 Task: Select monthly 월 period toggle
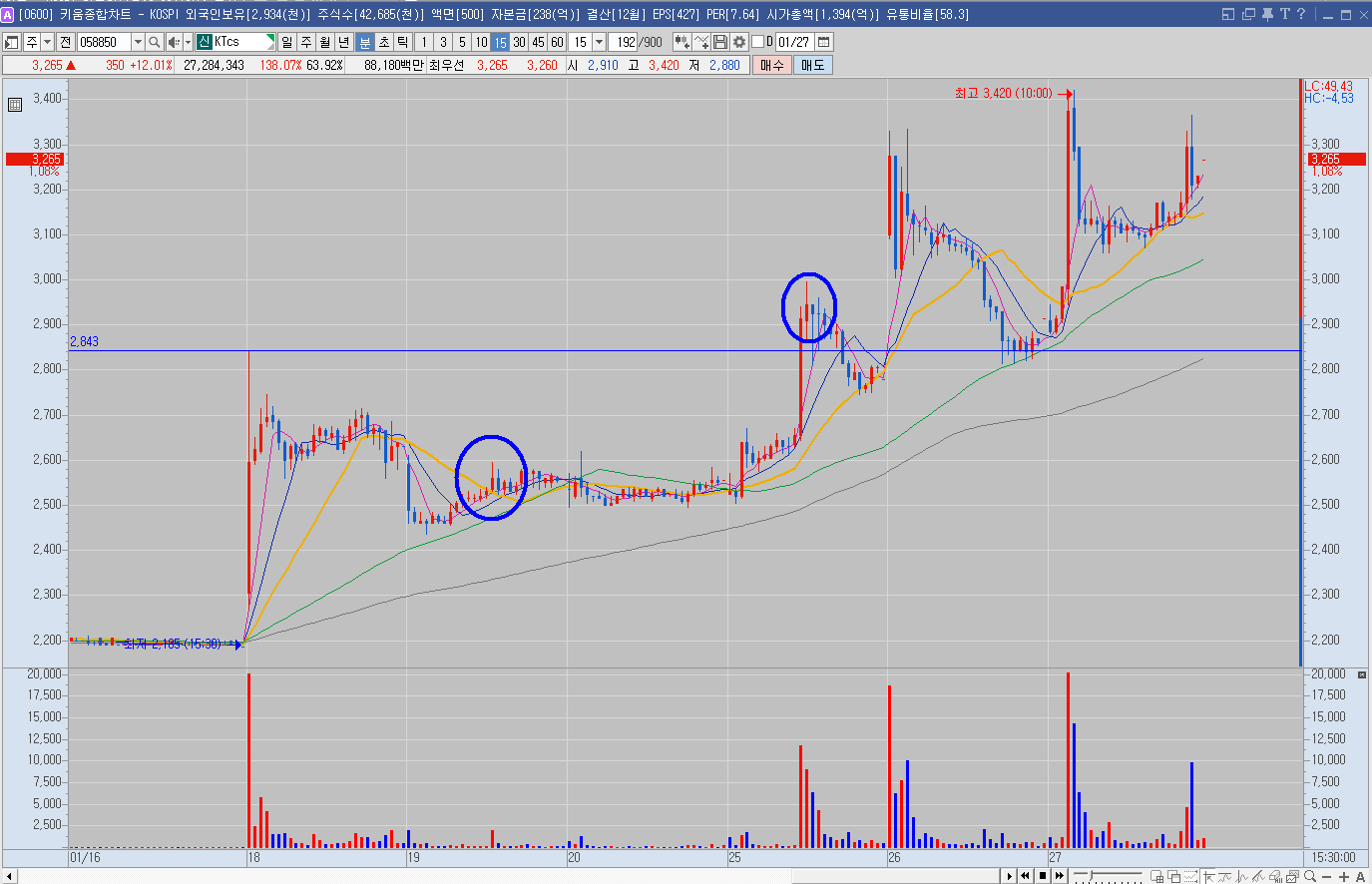(325, 42)
